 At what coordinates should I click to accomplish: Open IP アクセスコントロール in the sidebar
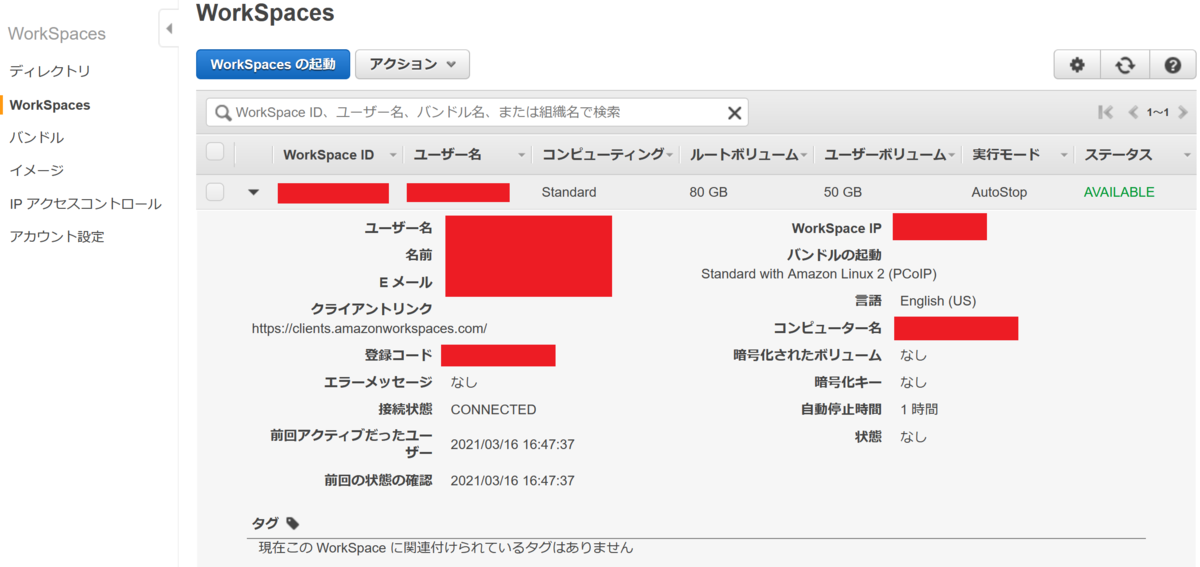pos(85,203)
